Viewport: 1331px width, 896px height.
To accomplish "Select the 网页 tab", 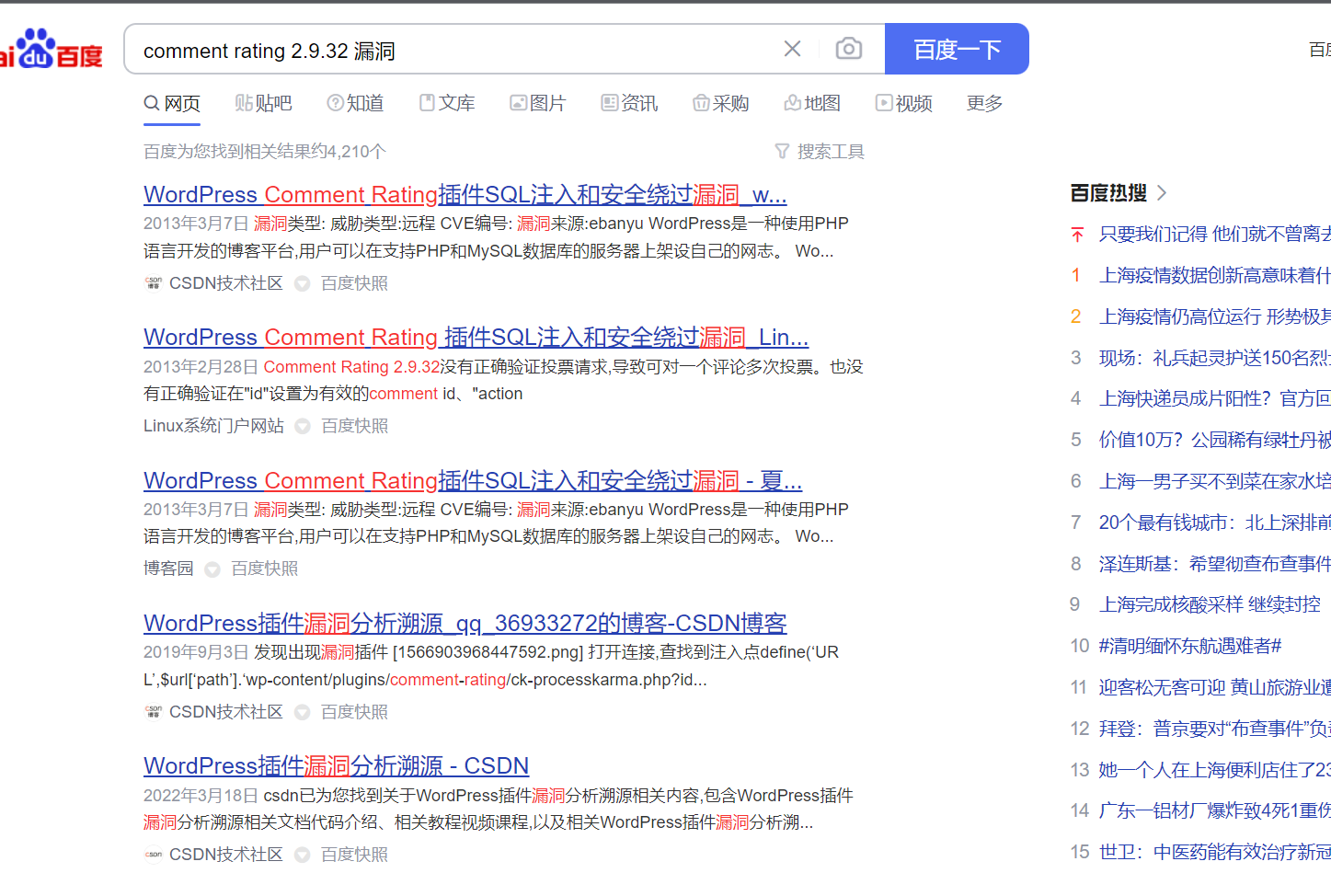I will (x=172, y=103).
